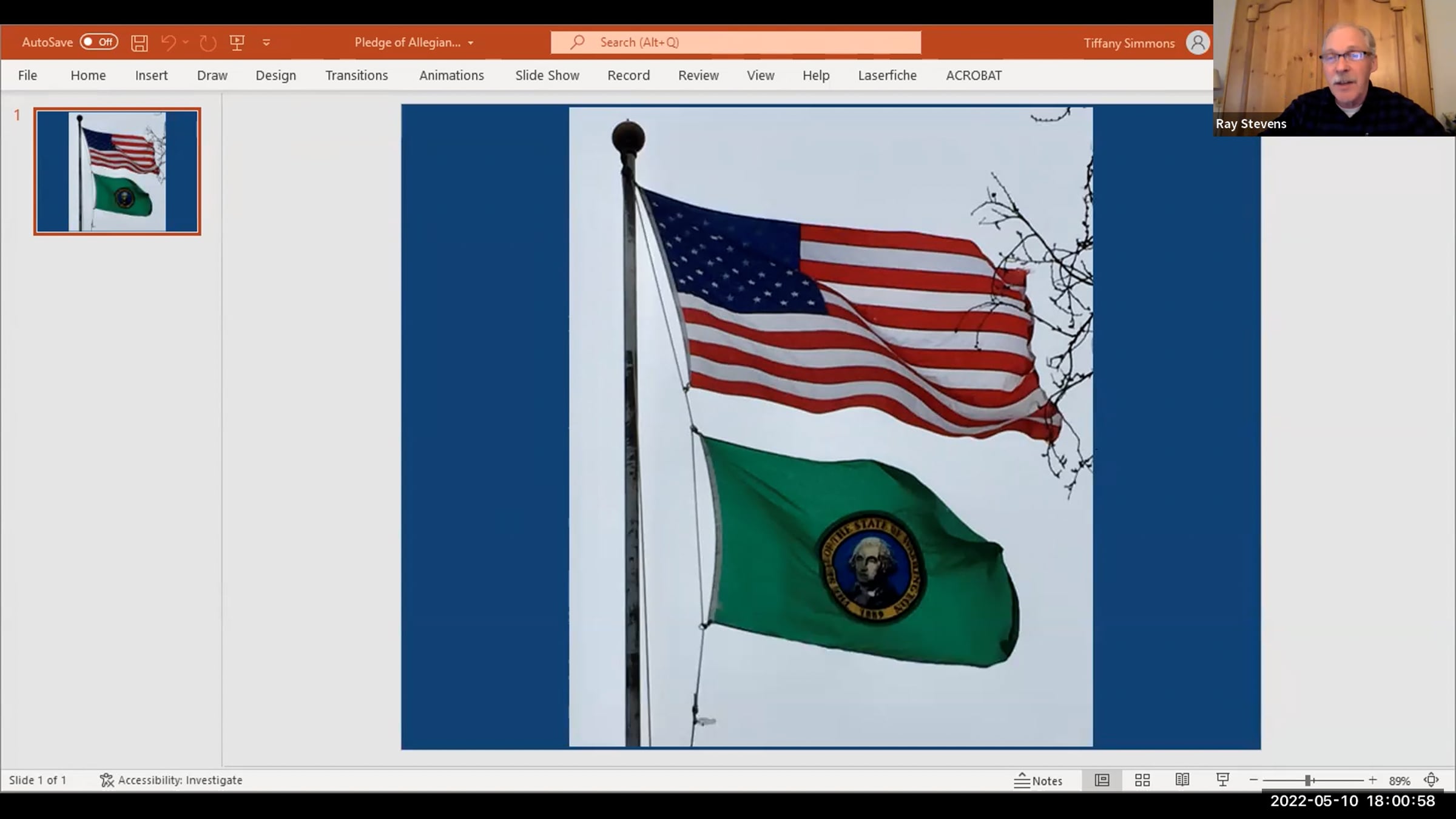The width and height of the screenshot is (1456, 819).
Task: Click the flag picture on the slide
Action: 831,426
